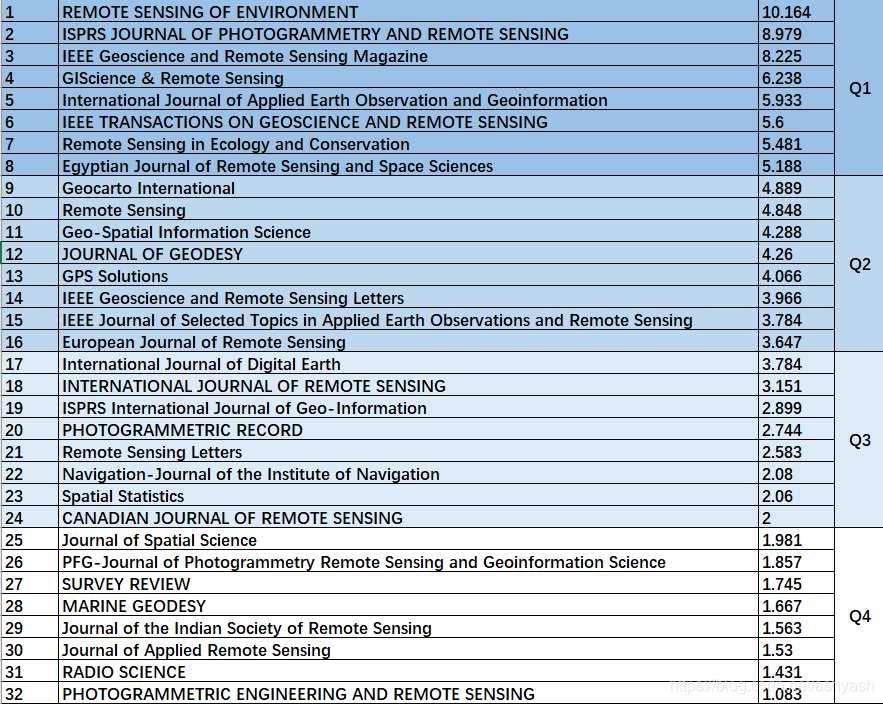Select Journal of the Indian Society of Remote Sensing
Image resolution: width=883 pixels, height=704 pixels.
point(408,627)
